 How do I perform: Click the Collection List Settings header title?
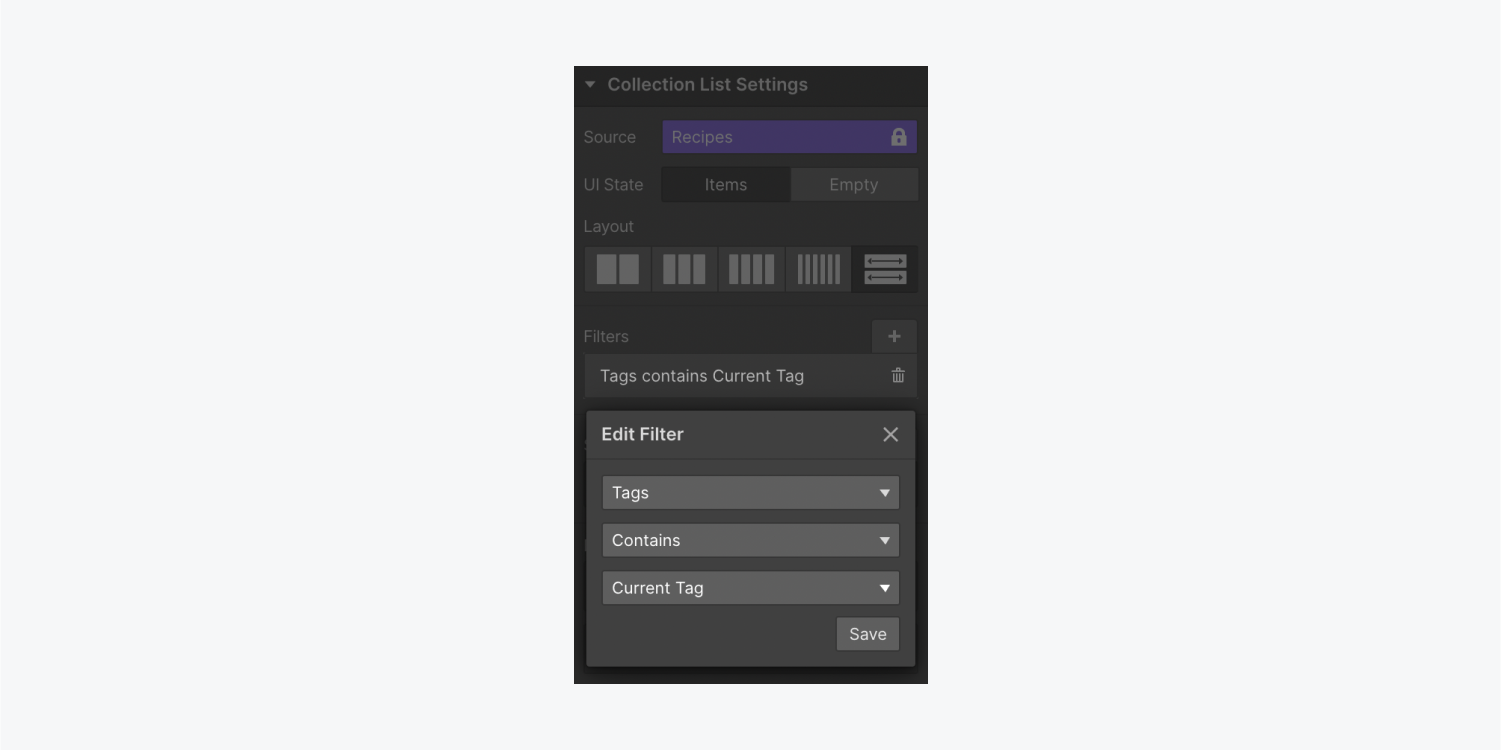(x=708, y=85)
